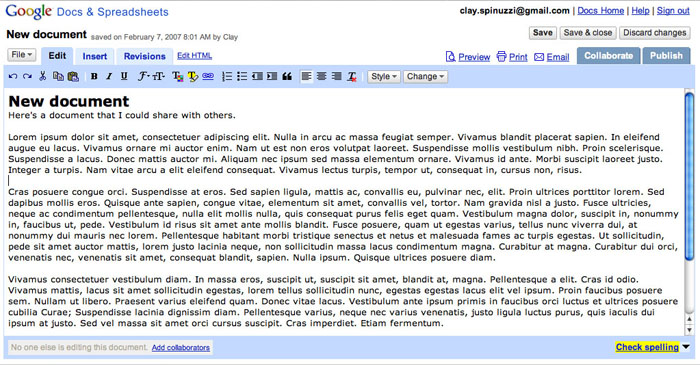Viewport: 700px width, 365px height.
Task: Click the Cut scissors icon
Action: [42, 76]
